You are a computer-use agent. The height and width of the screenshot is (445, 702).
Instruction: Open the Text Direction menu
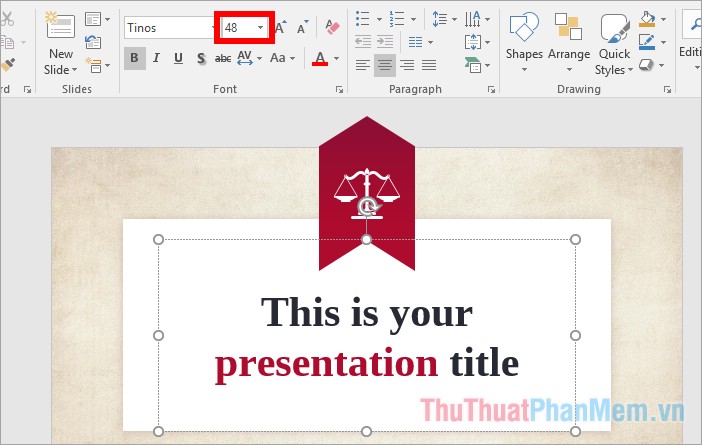[477, 19]
